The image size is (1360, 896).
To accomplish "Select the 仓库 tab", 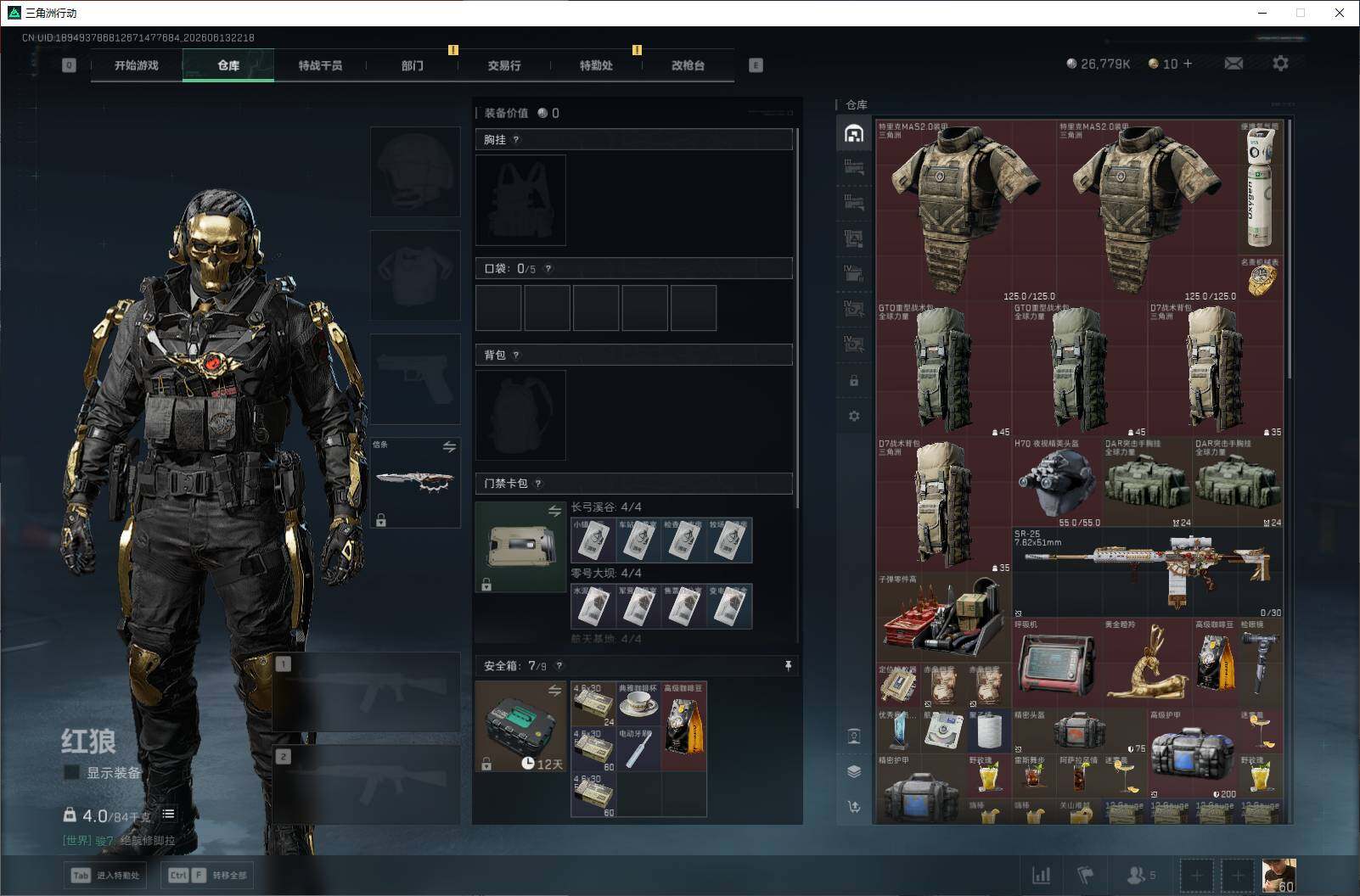I will click(228, 65).
